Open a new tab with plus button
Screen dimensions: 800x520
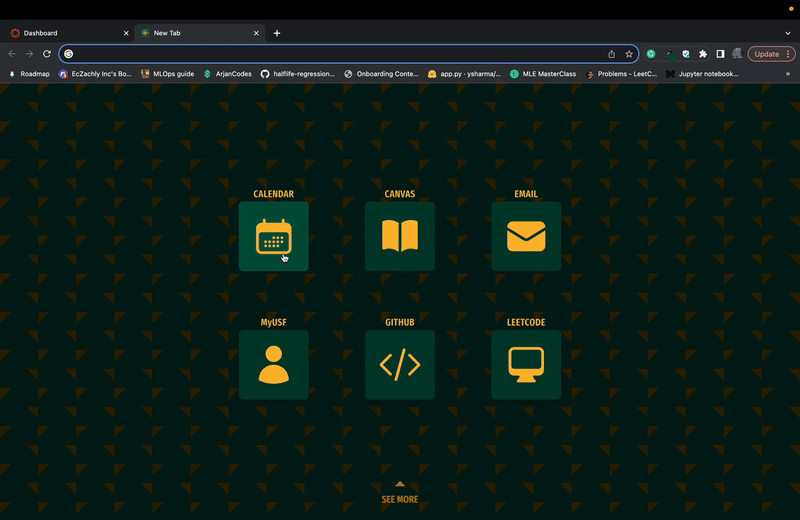(x=277, y=33)
